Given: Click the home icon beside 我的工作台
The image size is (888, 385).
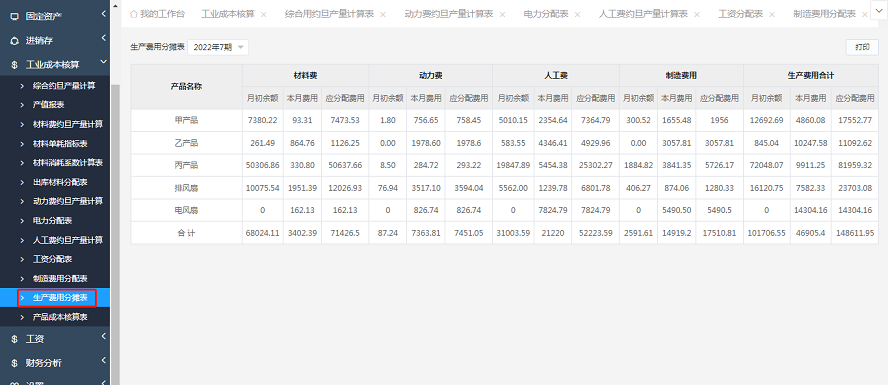Looking at the screenshot, I should click(x=134, y=14).
